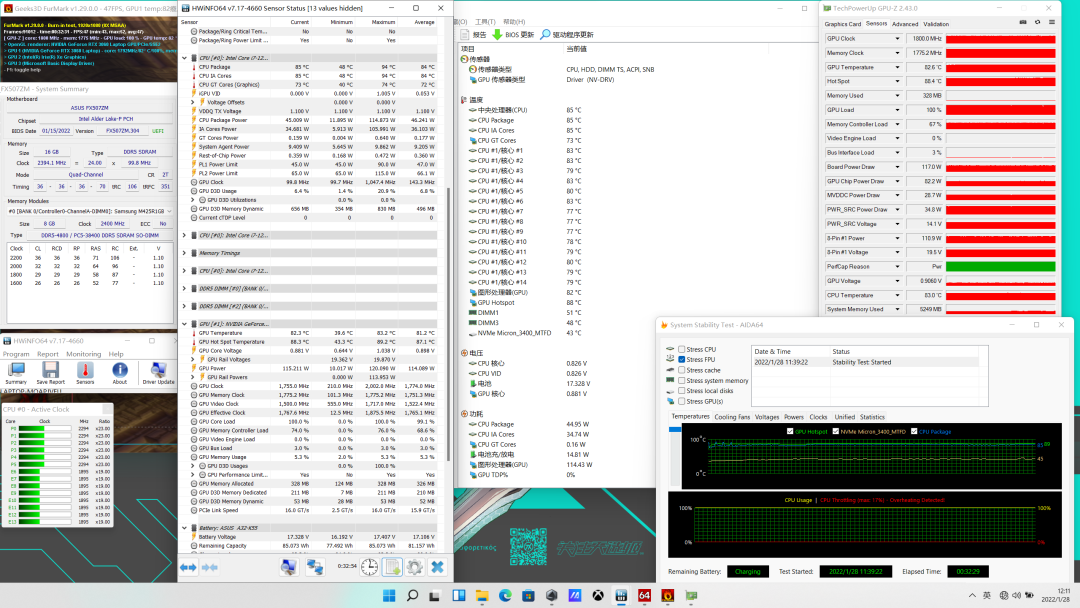This screenshot has height=608, width=1080.
Task: Enable the Stress GPU(s) checkbox
Action: pos(682,401)
